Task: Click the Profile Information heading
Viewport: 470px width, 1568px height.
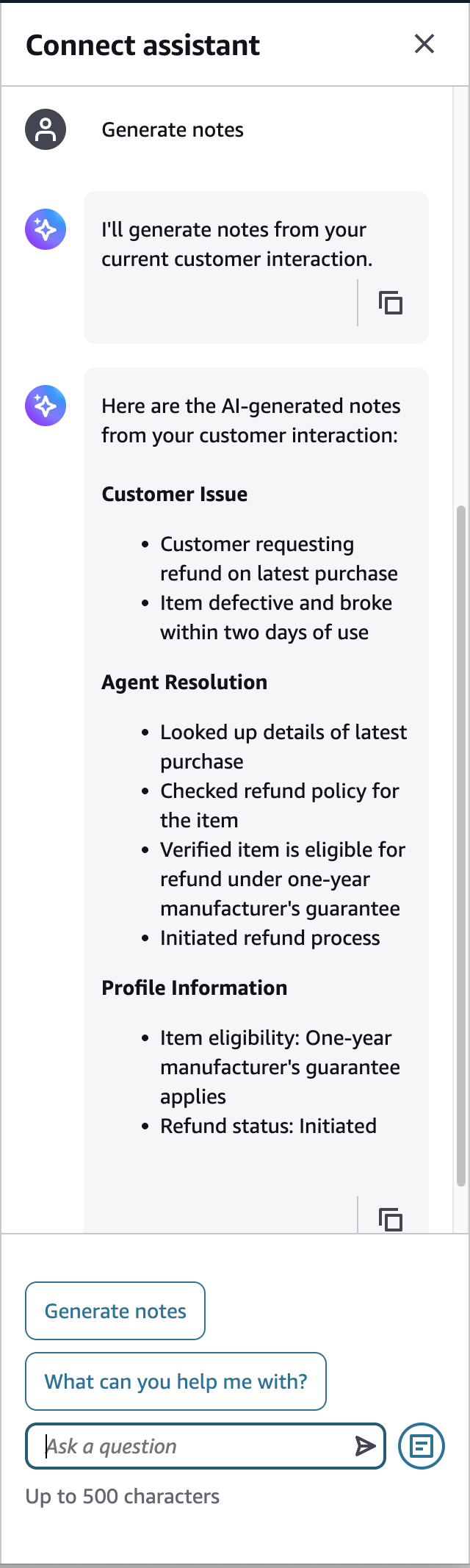Action: pos(195,988)
